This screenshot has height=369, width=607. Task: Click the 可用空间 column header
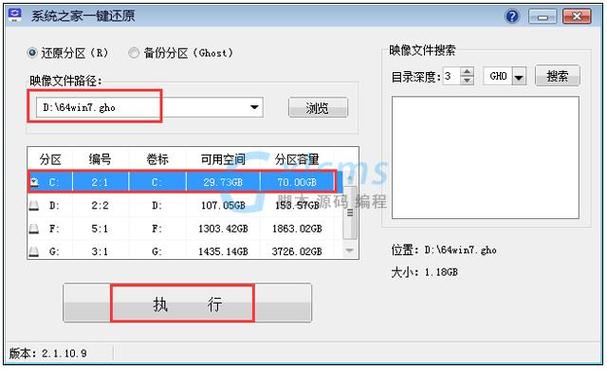tap(223, 159)
